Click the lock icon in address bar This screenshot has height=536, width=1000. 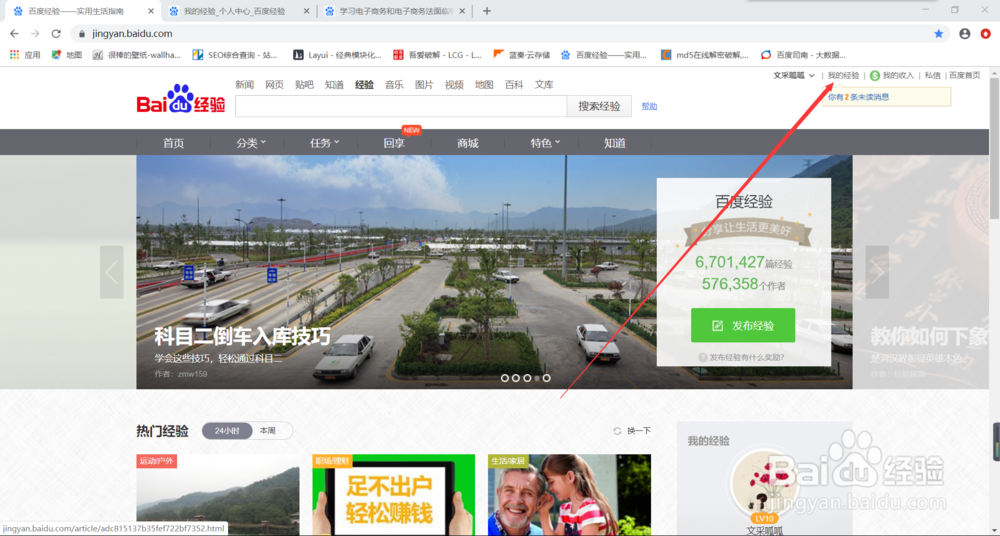tap(82, 34)
